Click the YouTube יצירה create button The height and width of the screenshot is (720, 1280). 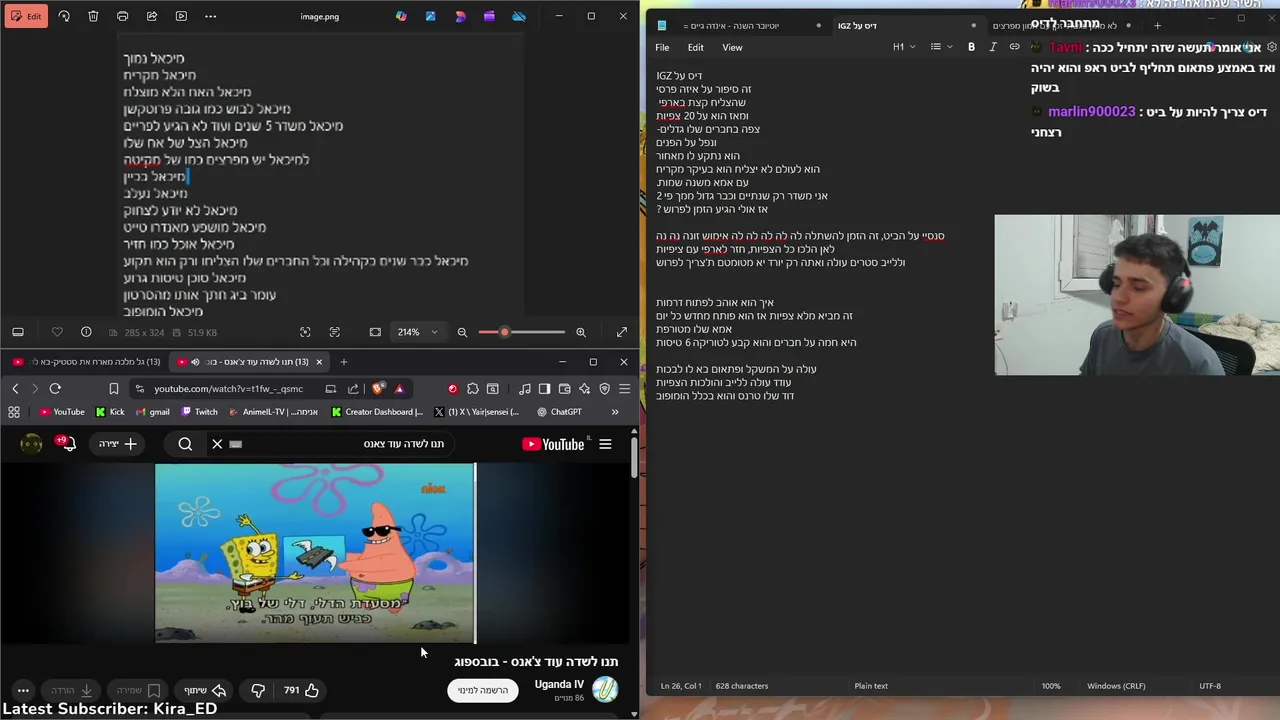pos(118,444)
